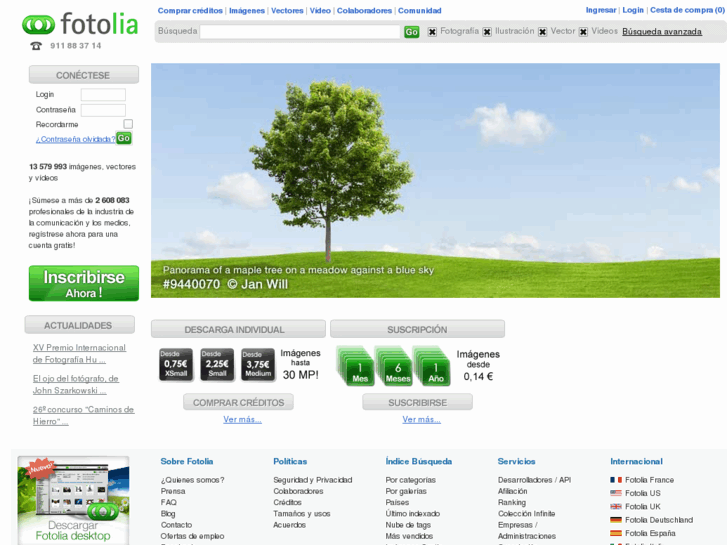Toggle the Videos search filter checkbox
The width and height of the screenshot is (727, 545).
[x=583, y=32]
